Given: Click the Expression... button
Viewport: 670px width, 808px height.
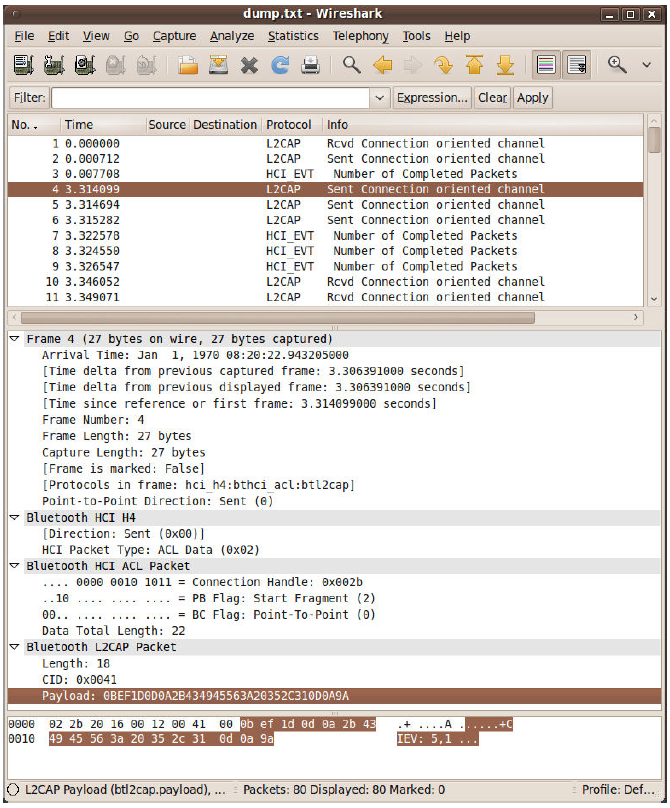Looking at the screenshot, I should point(432,98).
